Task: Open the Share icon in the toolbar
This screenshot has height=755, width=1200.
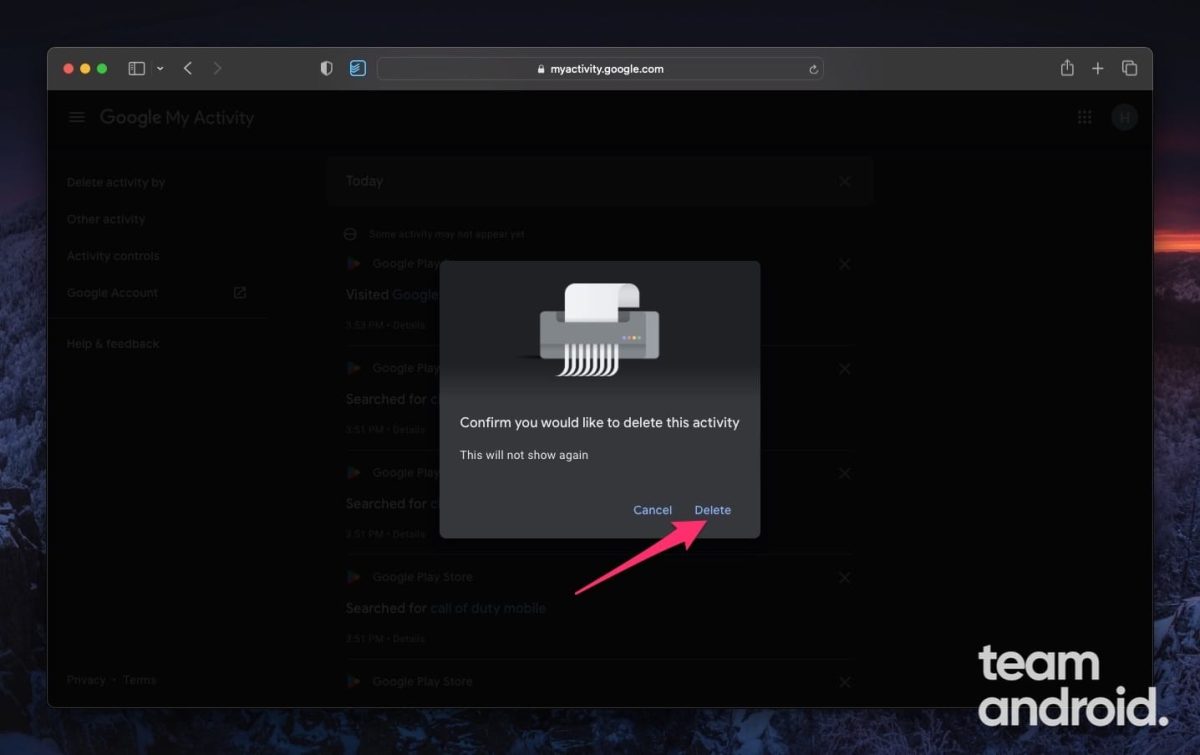Action: point(1066,68)
